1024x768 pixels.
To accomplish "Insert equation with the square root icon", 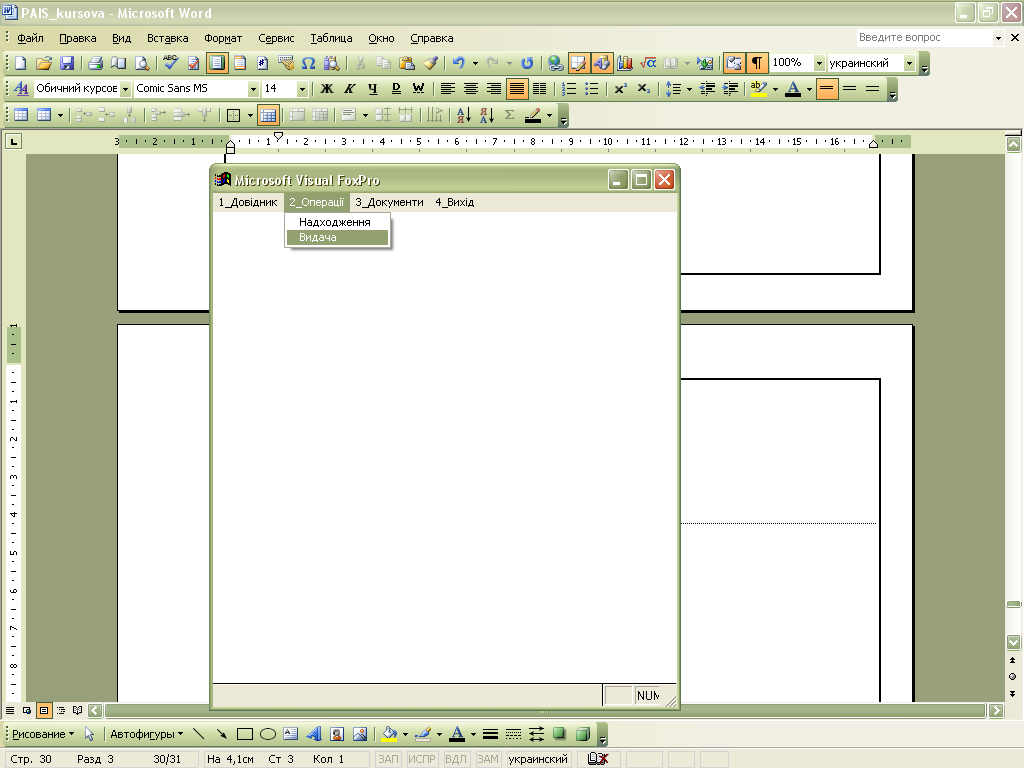I will tap(648, 63).
